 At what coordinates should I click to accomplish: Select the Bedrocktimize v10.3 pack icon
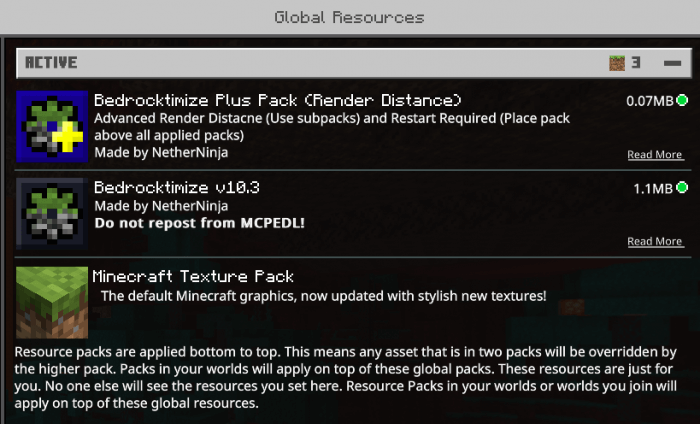point(52,213)
